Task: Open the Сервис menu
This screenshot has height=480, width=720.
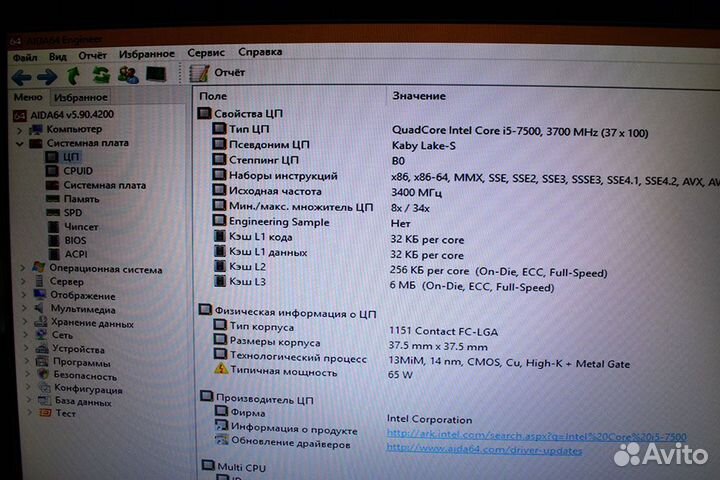Action: (206, 53)
